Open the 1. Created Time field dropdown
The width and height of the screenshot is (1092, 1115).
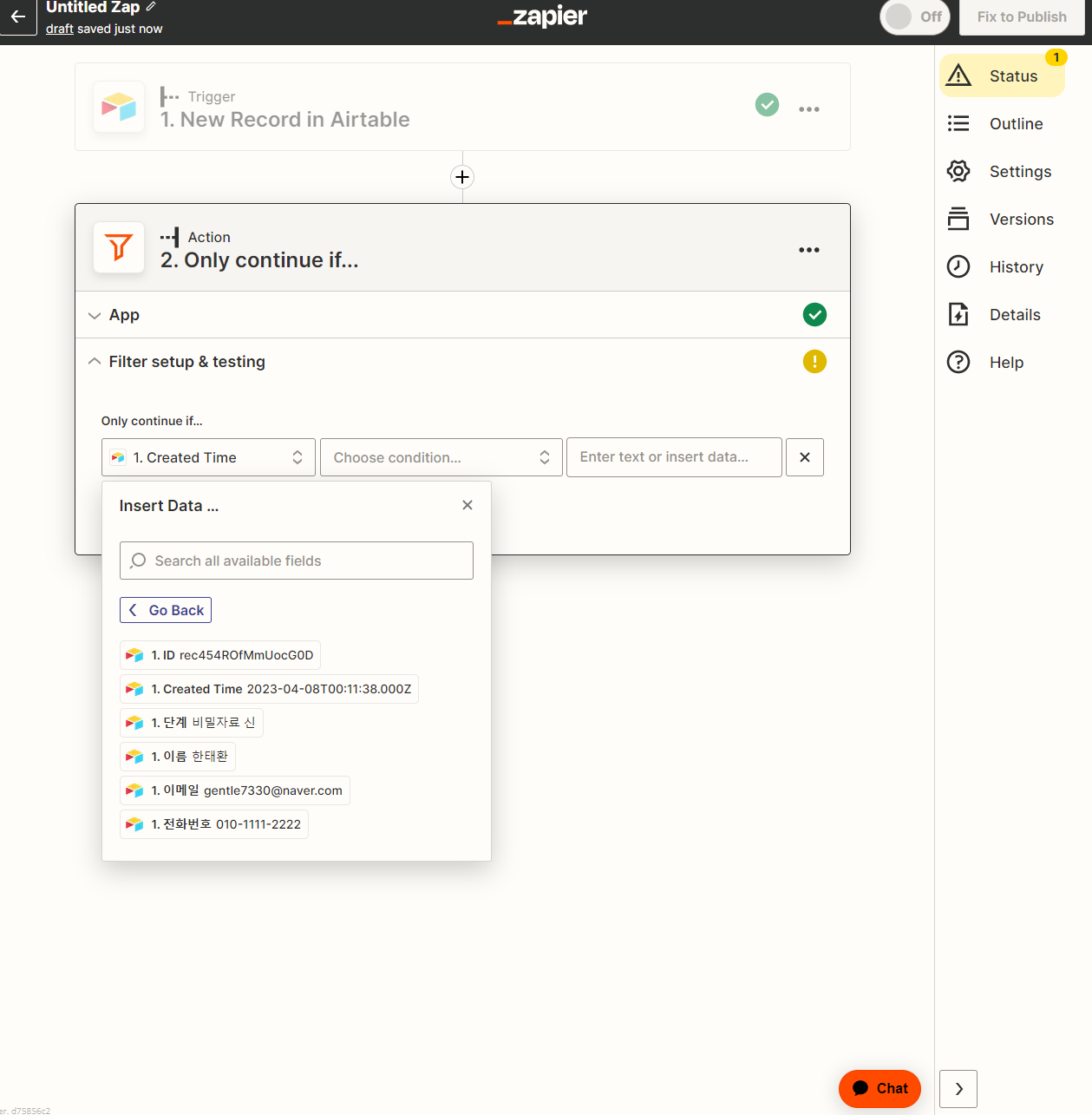pos(209,457)
